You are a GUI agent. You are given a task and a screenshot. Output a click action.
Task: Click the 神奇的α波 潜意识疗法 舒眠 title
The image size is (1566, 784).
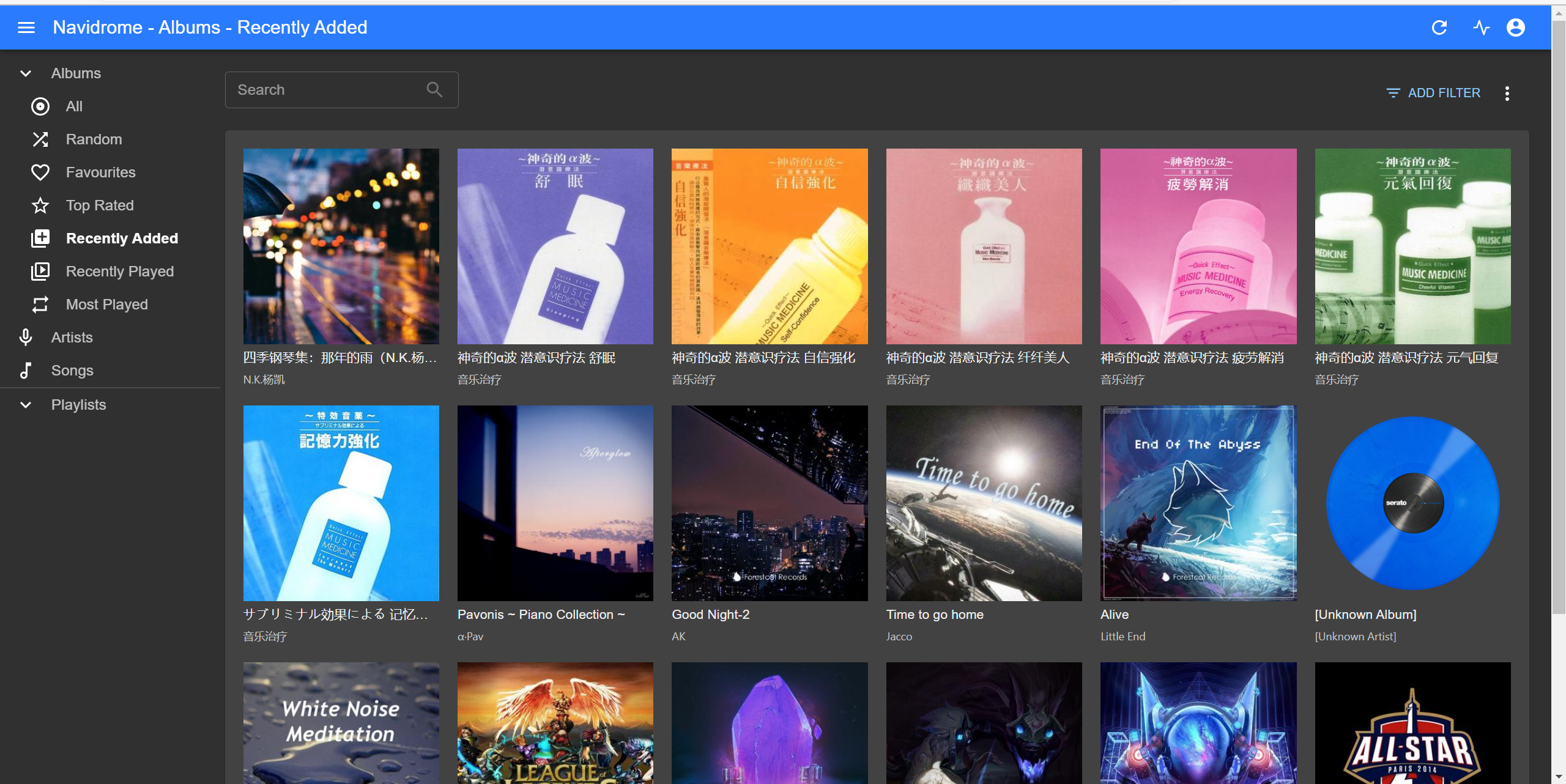coord(536,358)
